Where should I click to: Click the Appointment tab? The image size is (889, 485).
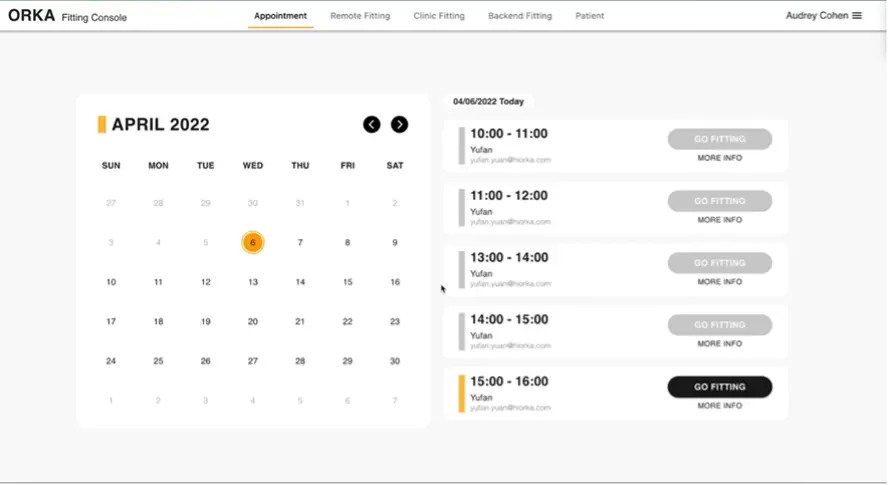(280, 16)
